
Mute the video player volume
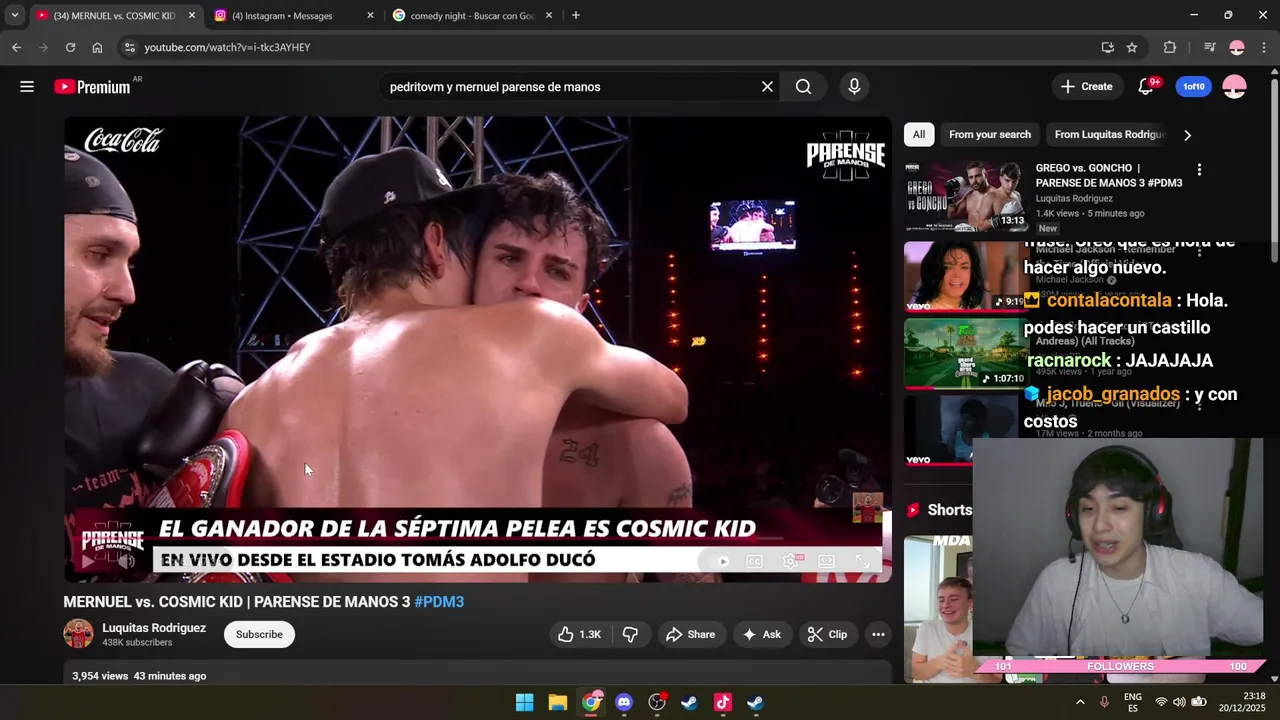[128, 561]
